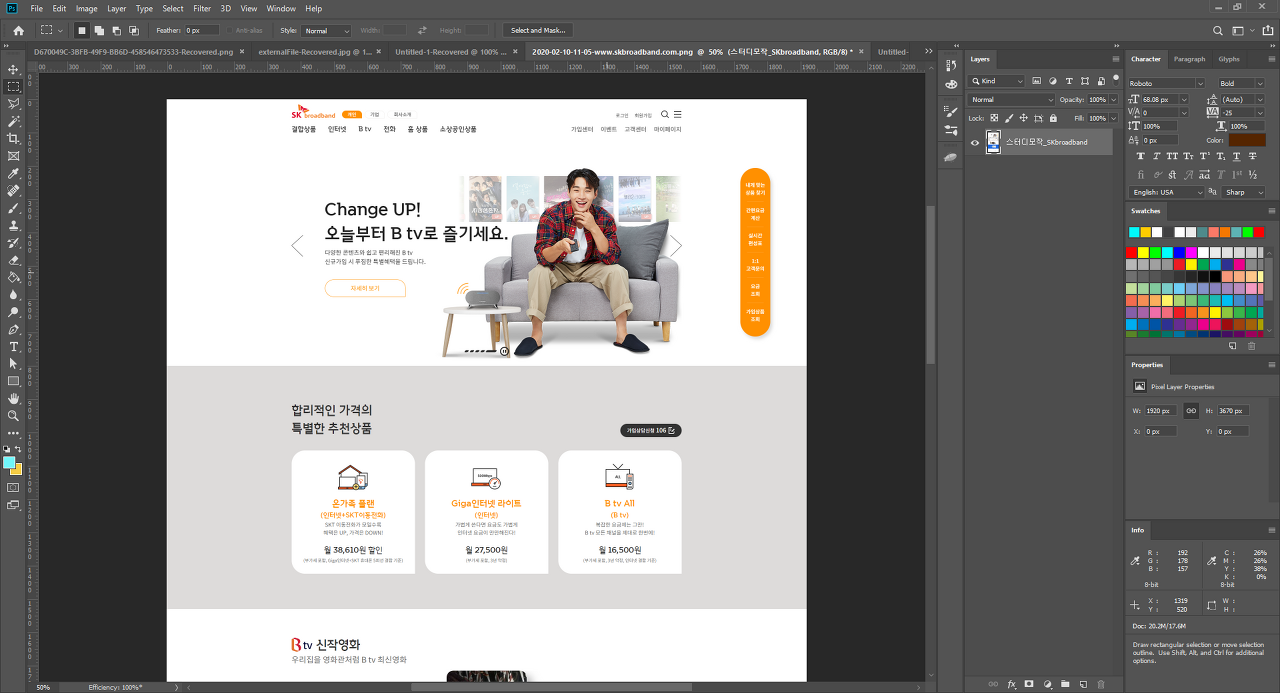Switch to the Glyphs tab
This screenshot has width=1280, height=693.
tap(1229, 59)
